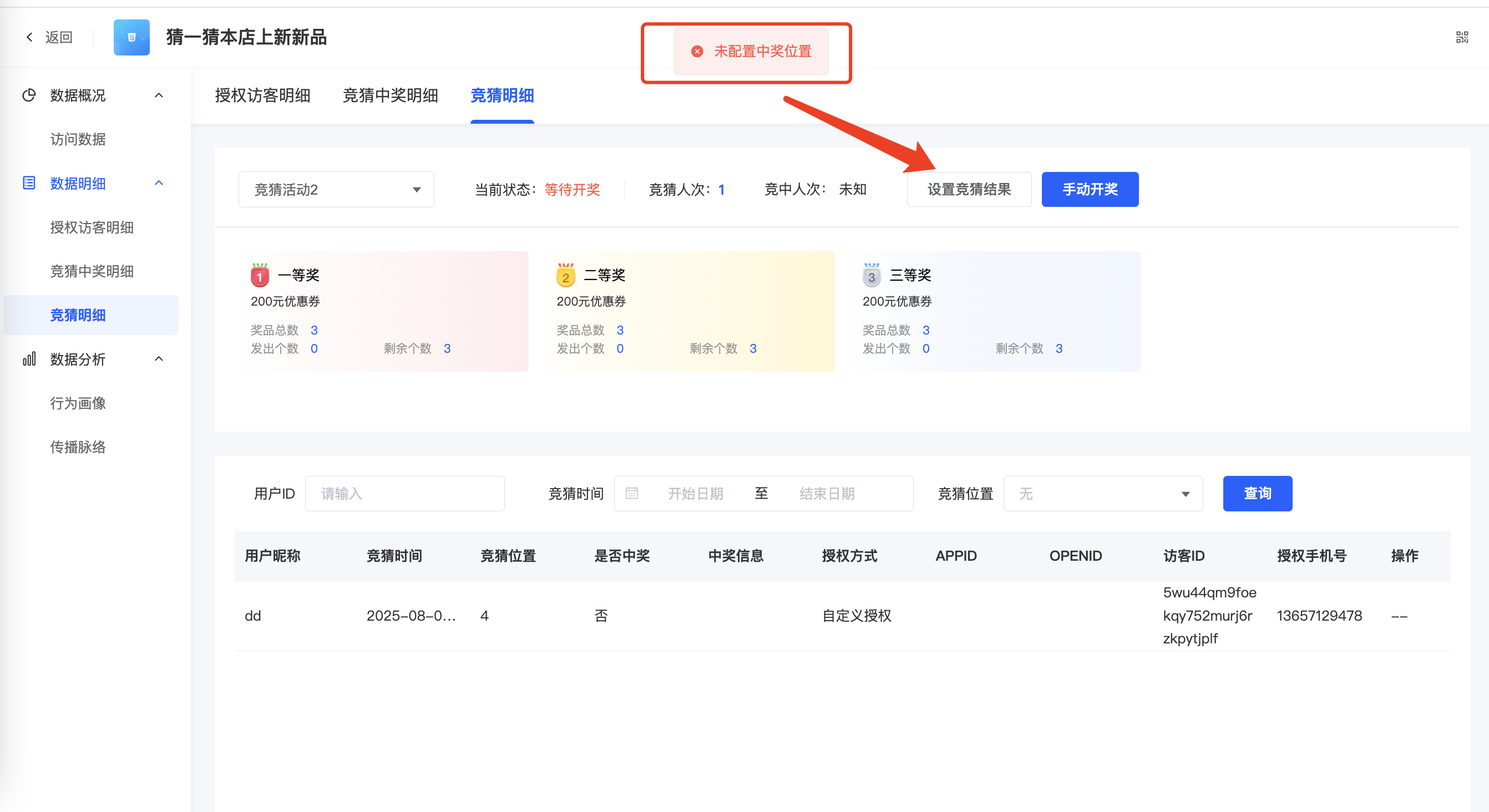The image size is (1489, 812).
Task: Collapse the 数据分析 sidebar section
Action: coord(159,359)
